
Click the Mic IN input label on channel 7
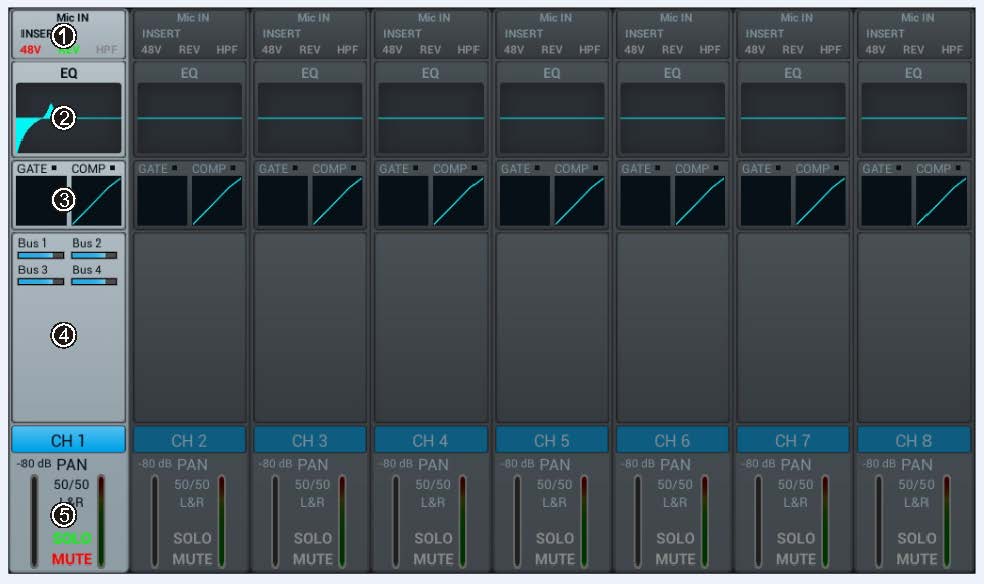point(797,18)
